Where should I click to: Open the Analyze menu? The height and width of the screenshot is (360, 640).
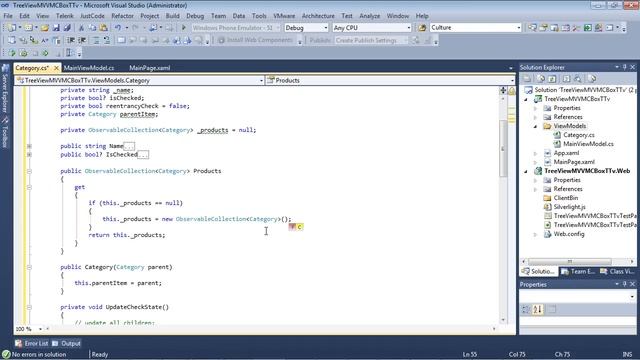[x=369, y=16]
